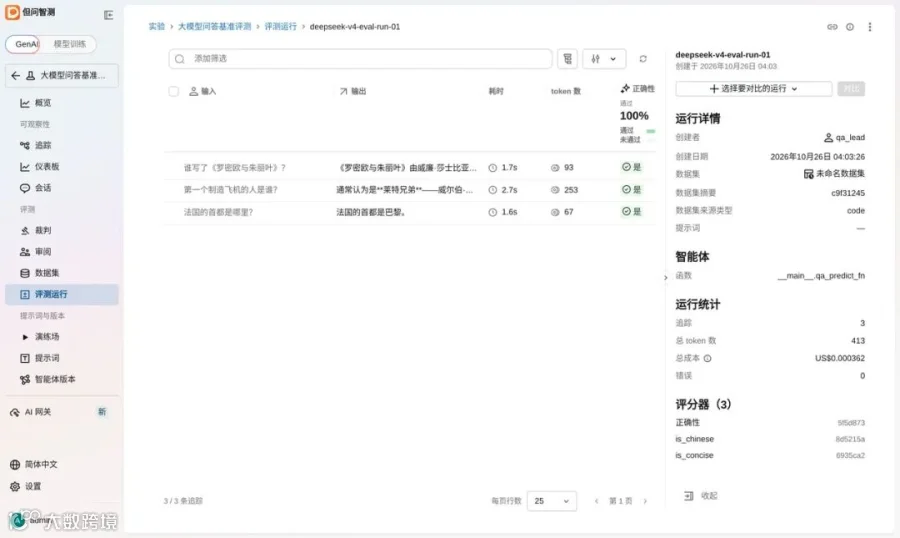The image size is (900, 538).
Task: Click the 1.7s duration cell
Action: [x=503, y=168]
